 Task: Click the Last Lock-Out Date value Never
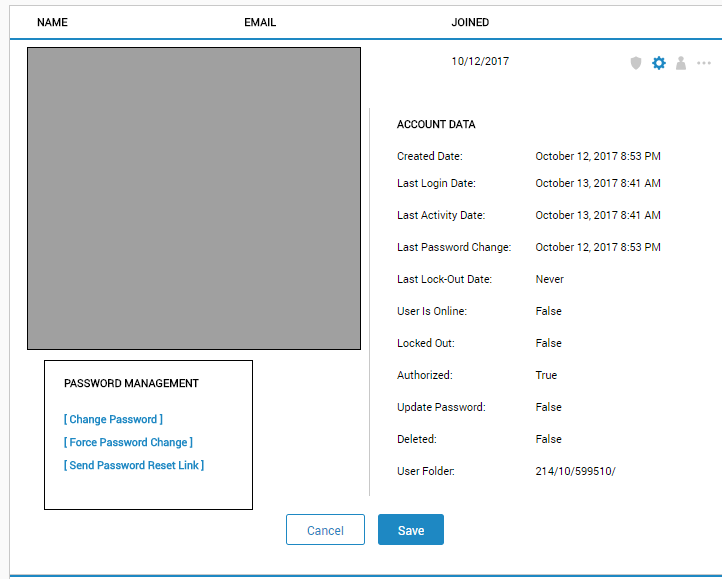pyautogui.click(x=549, y=279)
